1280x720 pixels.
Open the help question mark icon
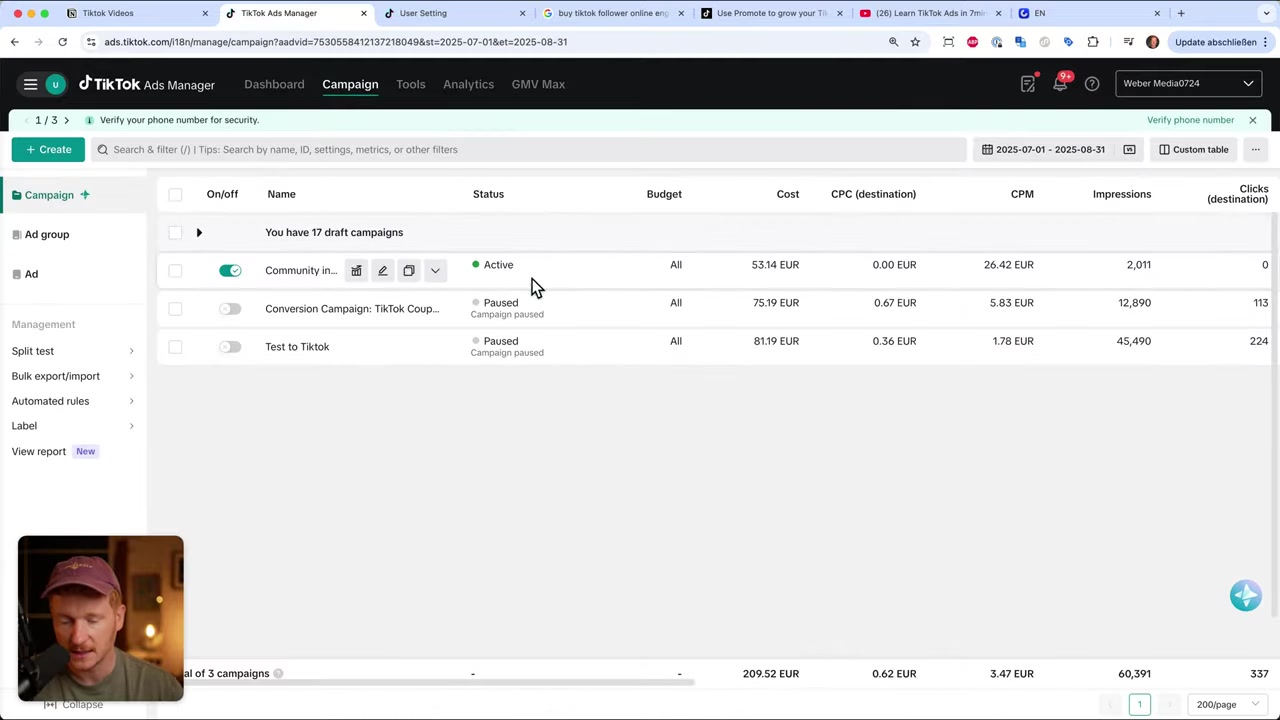(x=1092, y=84)
